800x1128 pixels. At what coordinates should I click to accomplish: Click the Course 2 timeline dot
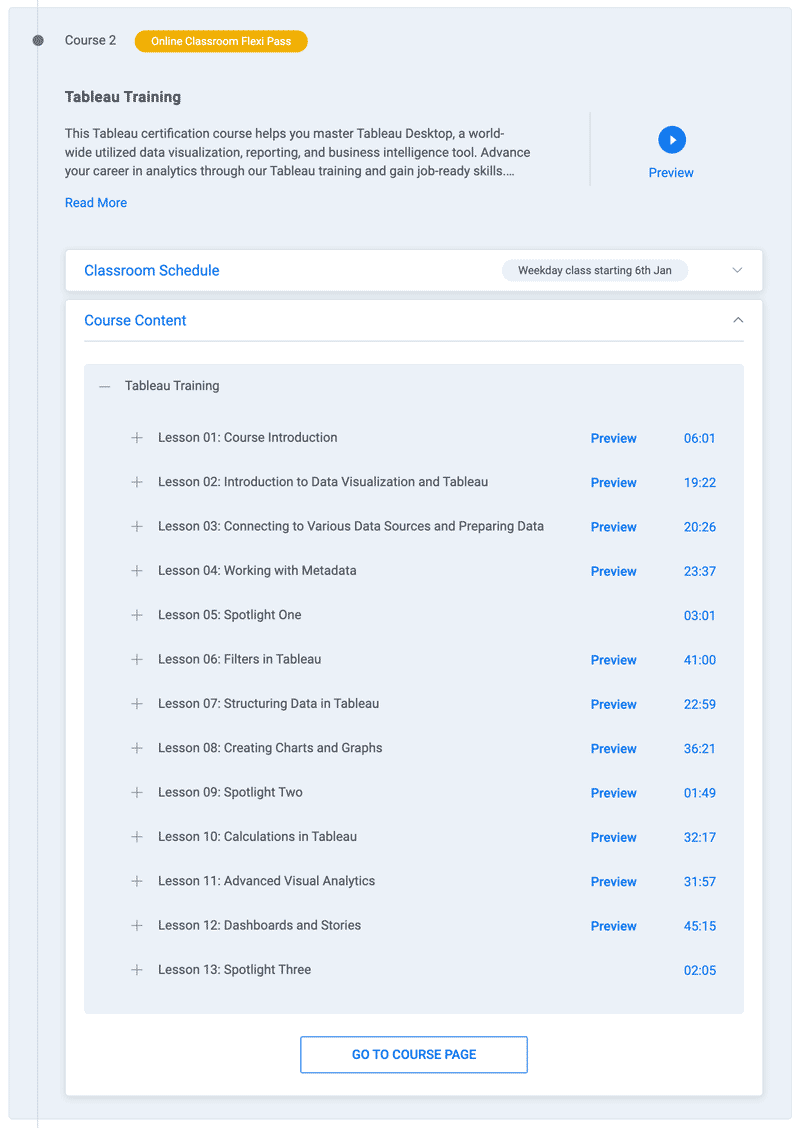pos(38,40)
